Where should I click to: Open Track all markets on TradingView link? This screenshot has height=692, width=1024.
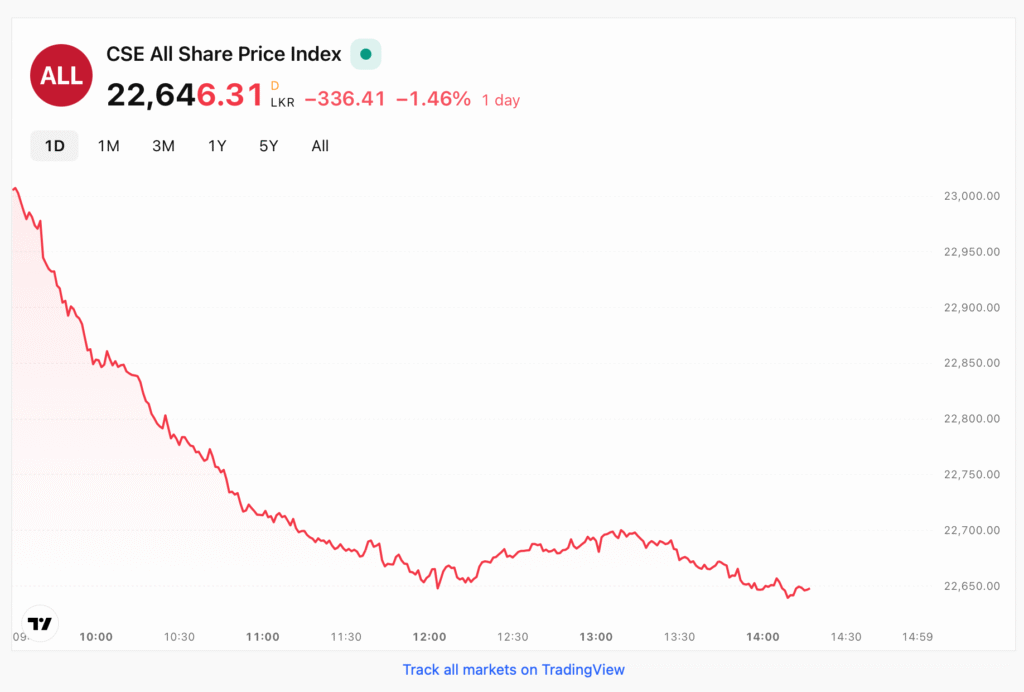pyautogui.click(x=513, y=669)
